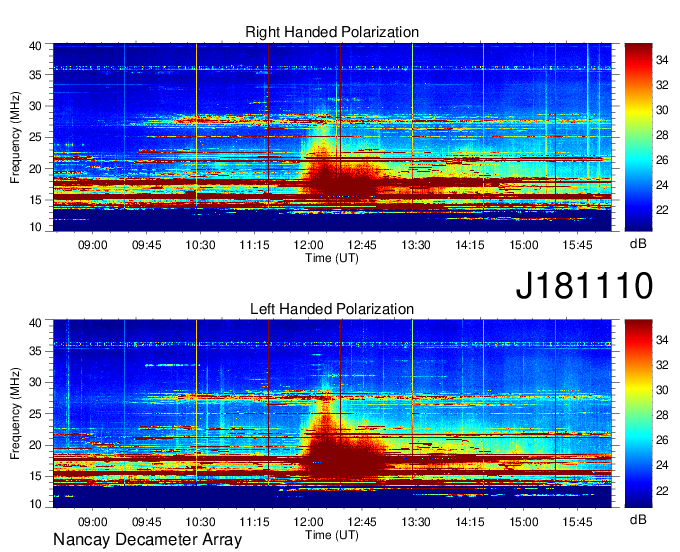
Task: Click the 20 MHz tick of Right Handed plot
Action: [x=35, y=169]
